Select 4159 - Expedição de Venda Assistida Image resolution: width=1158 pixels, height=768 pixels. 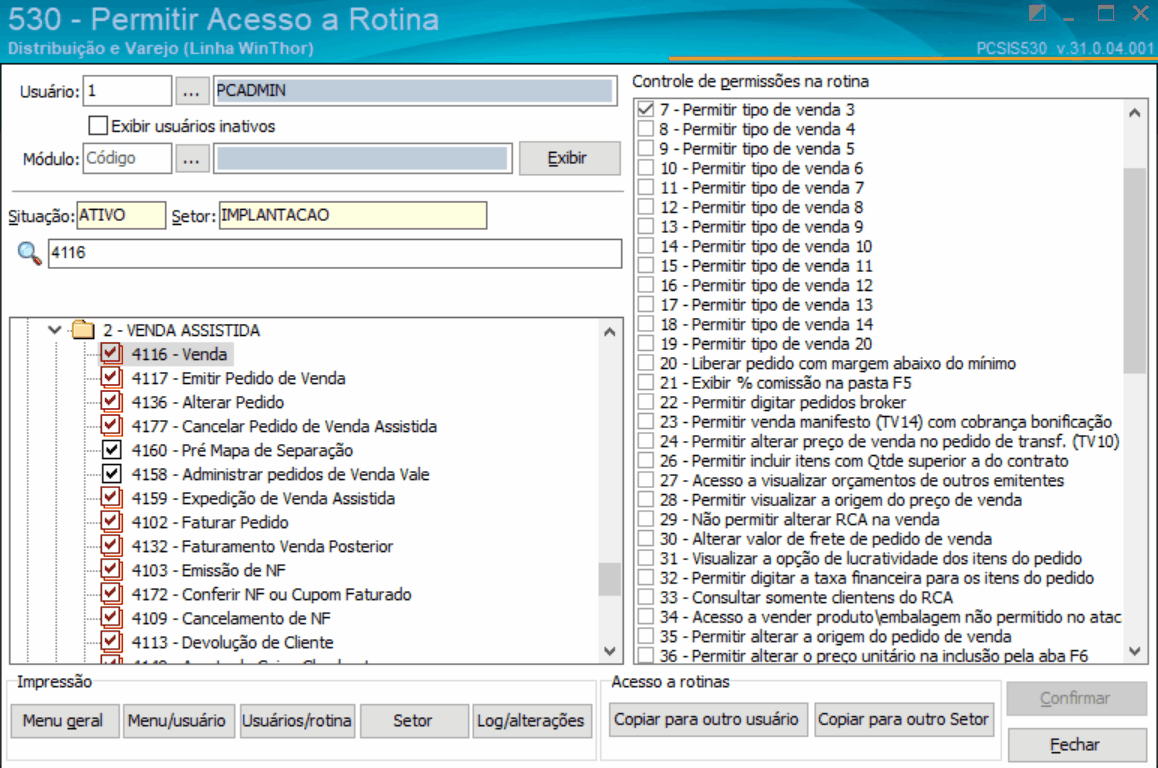click(263, 498)
